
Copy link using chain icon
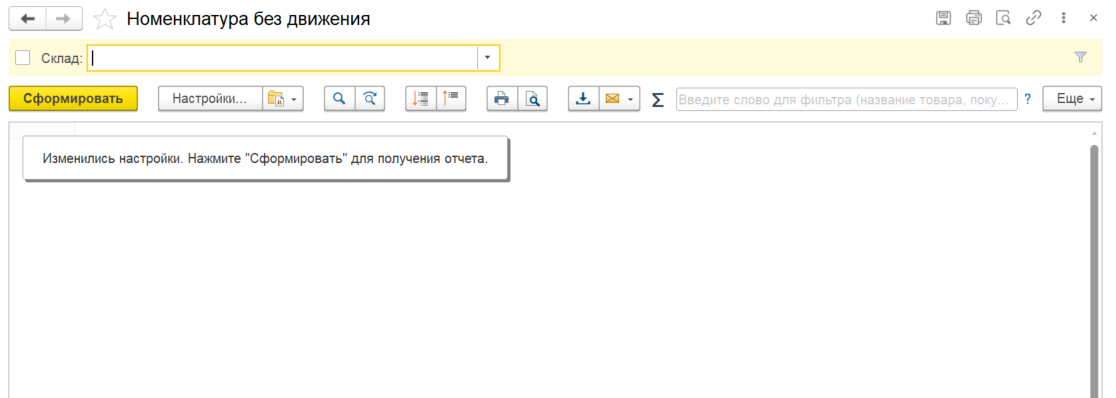point(1033,19)
